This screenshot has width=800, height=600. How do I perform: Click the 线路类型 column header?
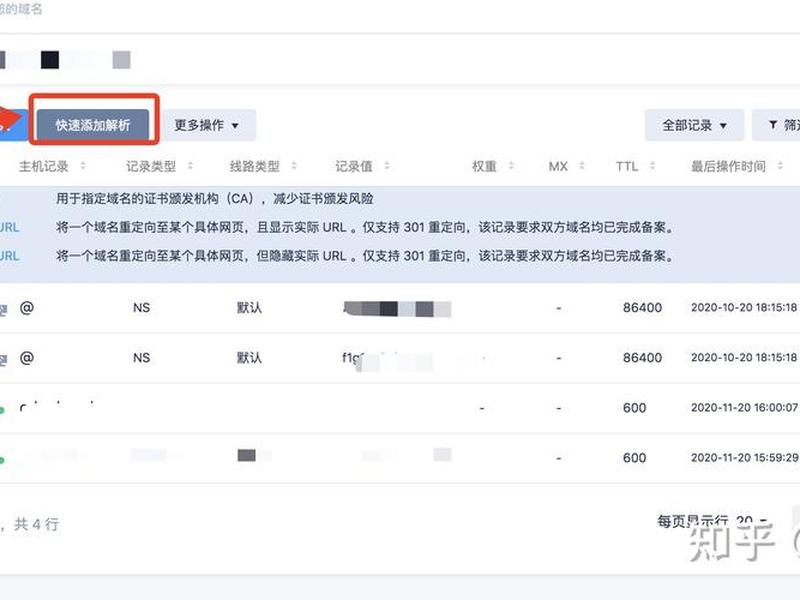tap(255, 166)
